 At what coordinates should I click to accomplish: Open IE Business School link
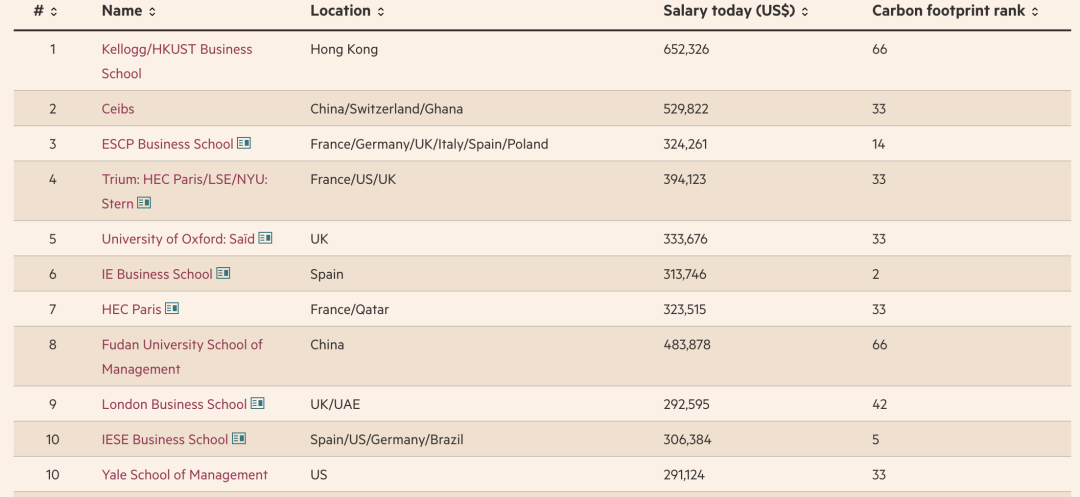tap(157, 274)
